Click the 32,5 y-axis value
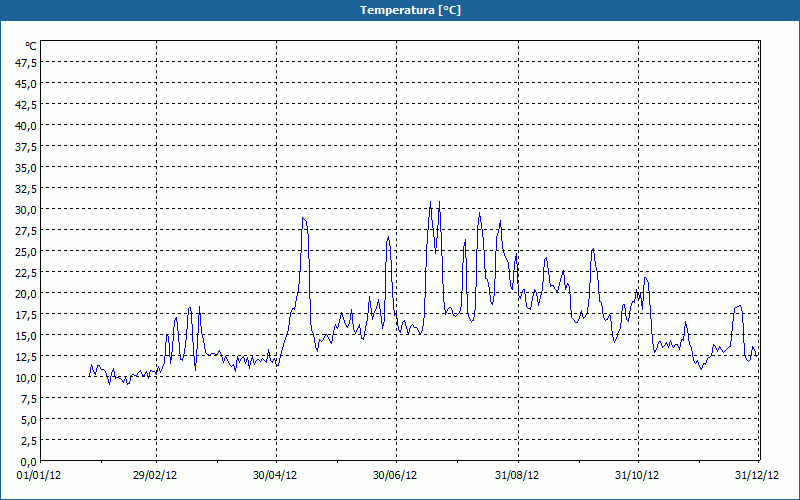Screen dimensions: 800x500 tap(26, 189)
